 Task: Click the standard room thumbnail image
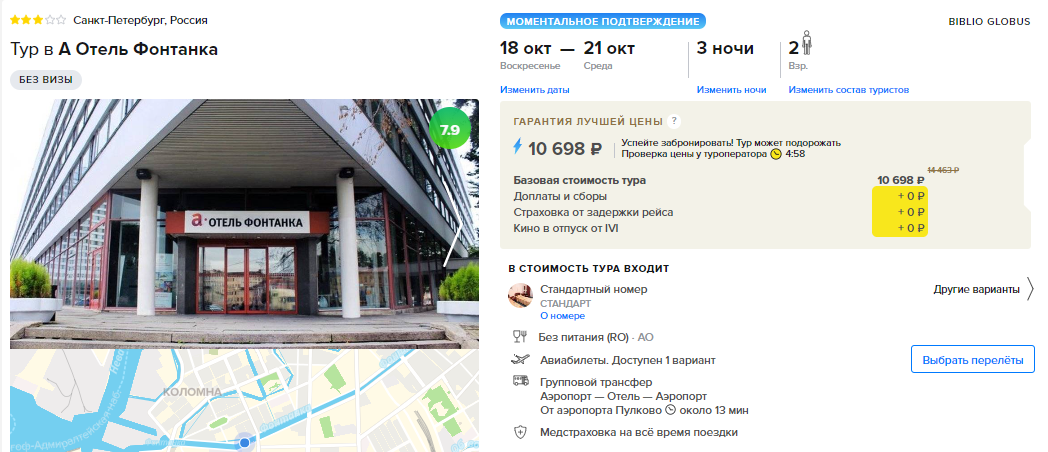[x=520, y=296]
